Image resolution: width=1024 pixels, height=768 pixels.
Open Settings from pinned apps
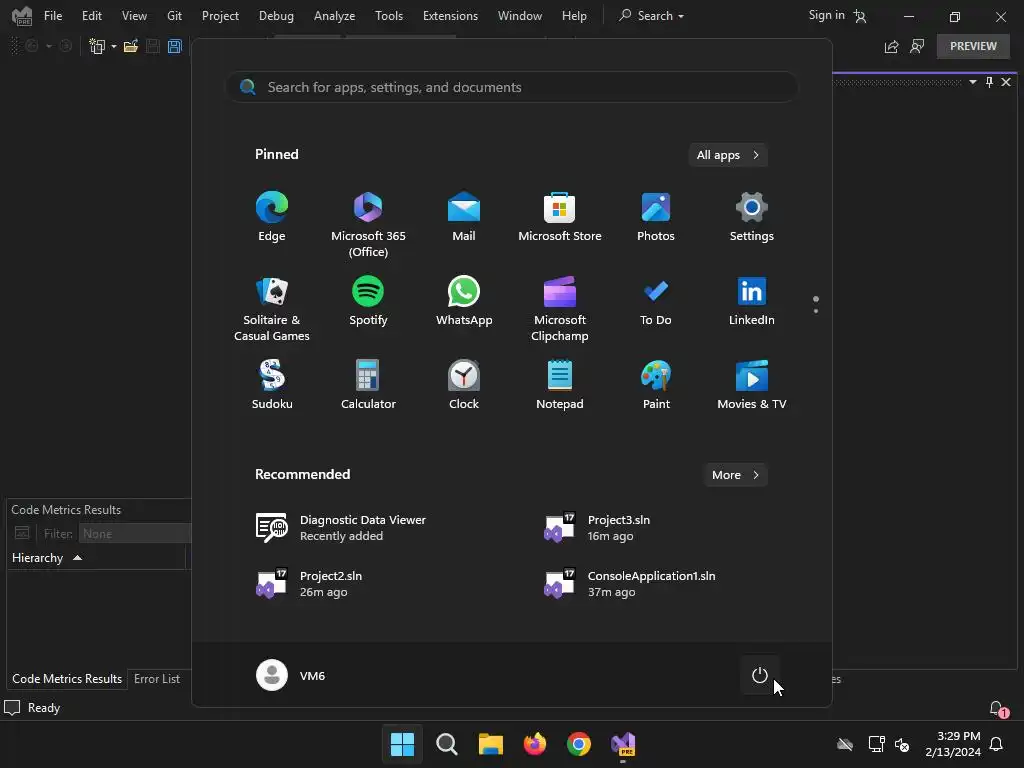(x=752, y=217)
